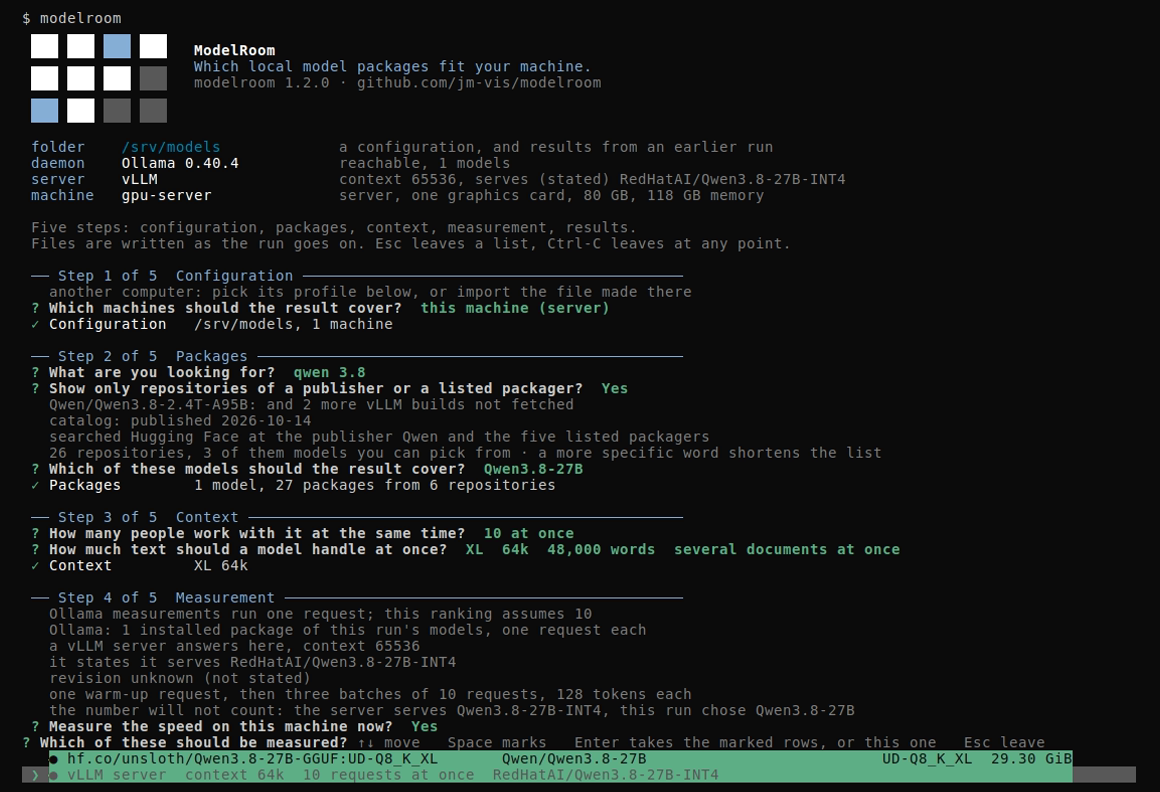The width and height of the screenshot is (1160, 792).
Task: Click the search answer 'qwen 3.8'
Action: (329, 373)
